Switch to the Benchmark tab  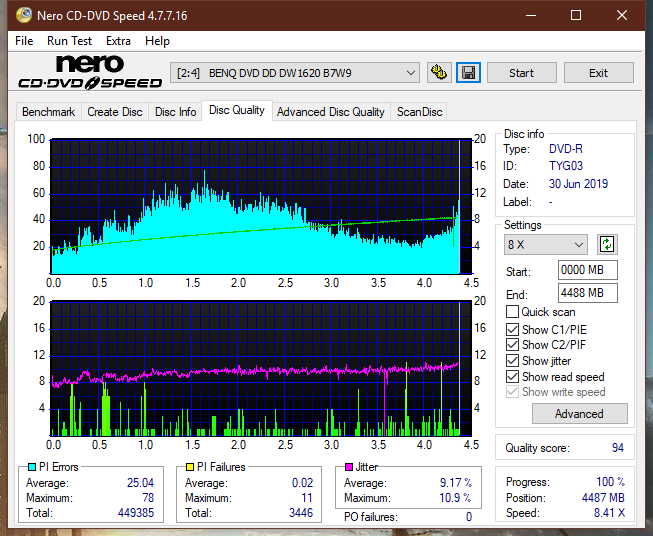(49, 112)
